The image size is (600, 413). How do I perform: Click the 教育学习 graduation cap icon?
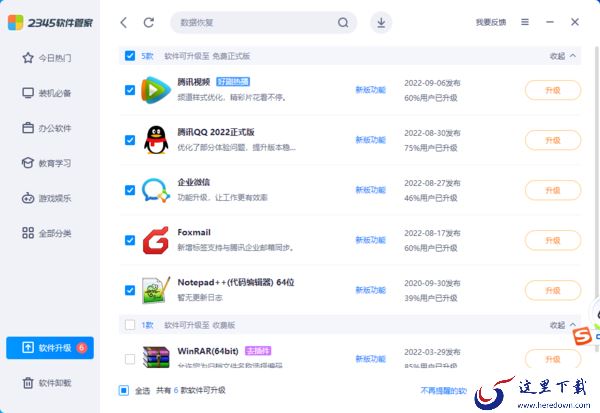coord(28,163)
